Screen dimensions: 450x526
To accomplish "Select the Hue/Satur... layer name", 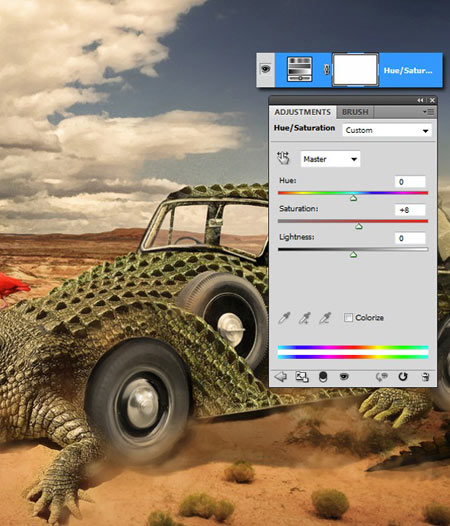I will pyautogui.click(x=408, y=70).
